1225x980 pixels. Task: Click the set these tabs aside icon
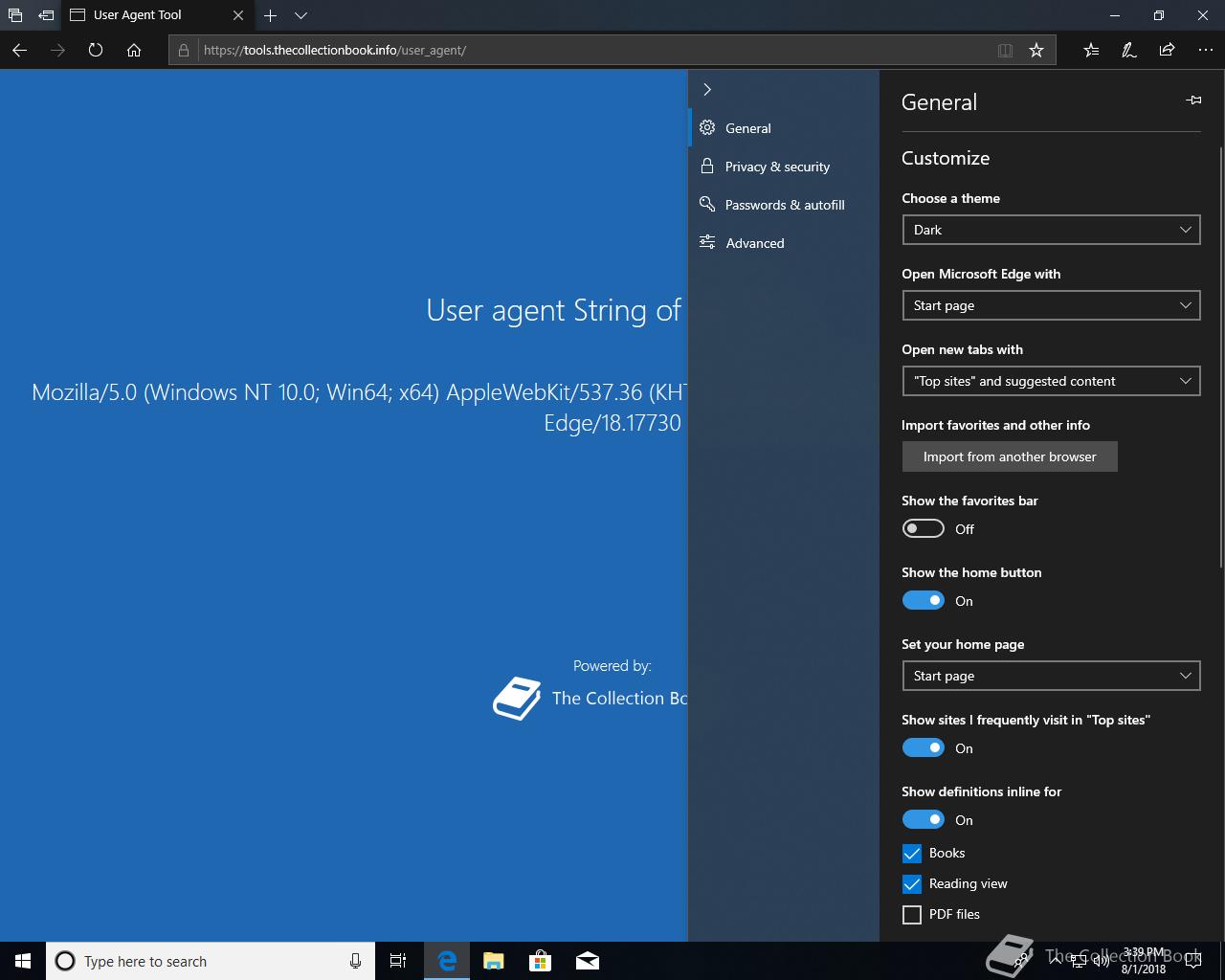pos(46,15)
